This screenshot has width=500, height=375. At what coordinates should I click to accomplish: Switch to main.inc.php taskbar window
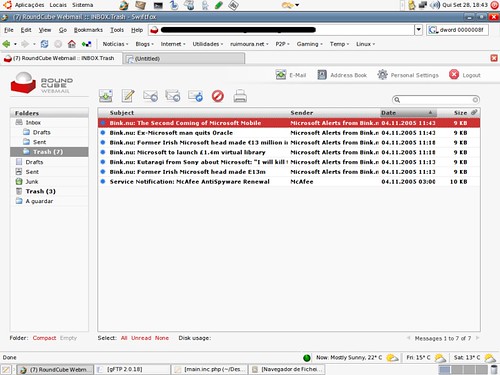point(210,369)
